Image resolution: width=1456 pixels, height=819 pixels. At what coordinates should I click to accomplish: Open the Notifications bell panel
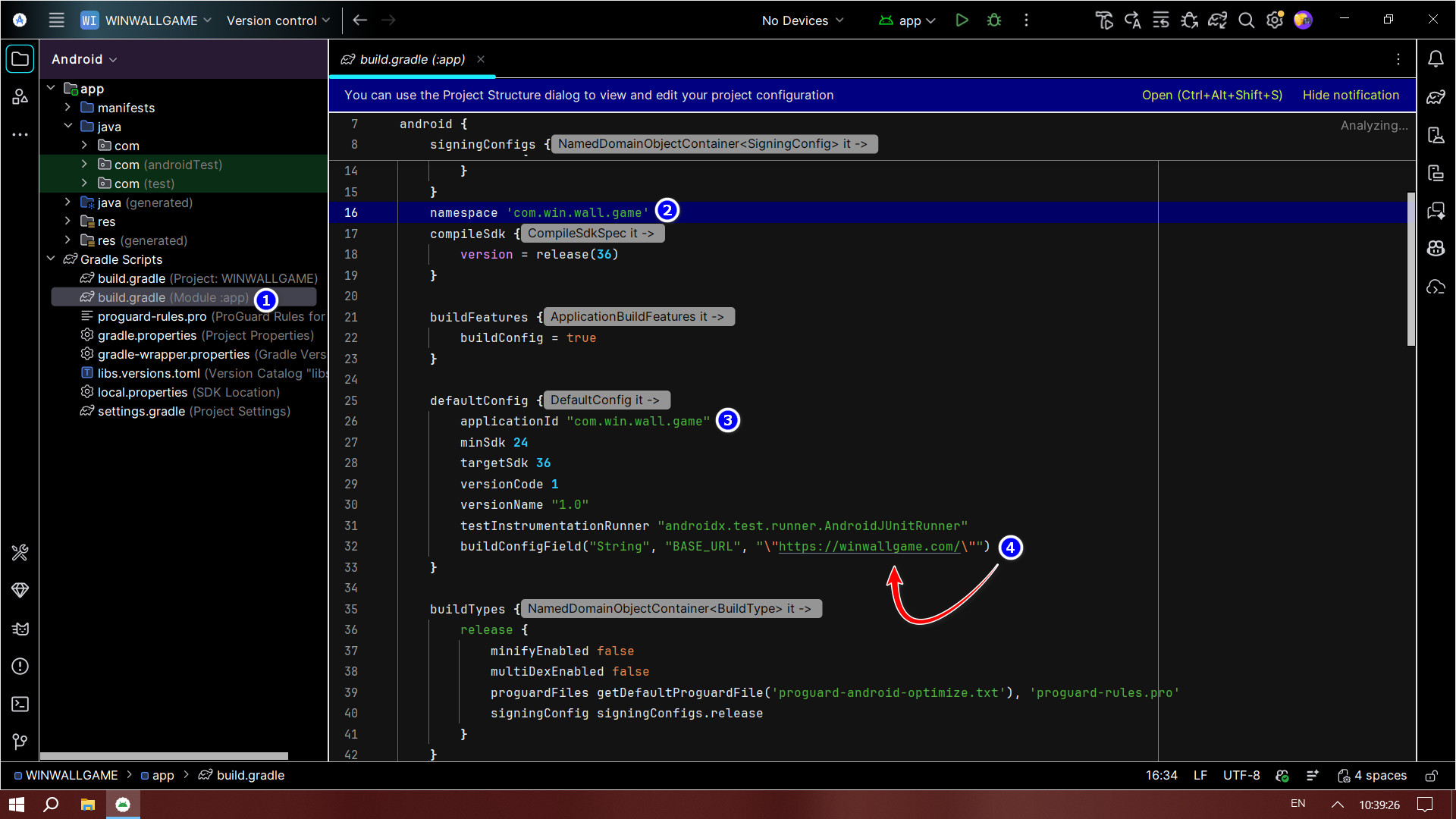point(1436,58)
